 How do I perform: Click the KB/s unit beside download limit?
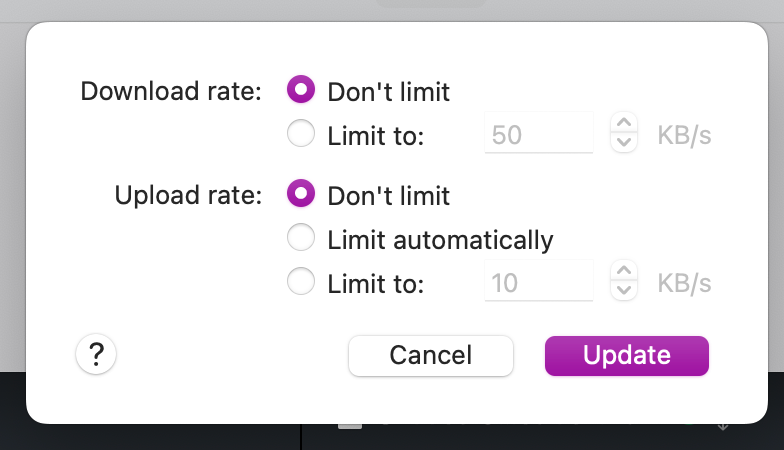684,135
